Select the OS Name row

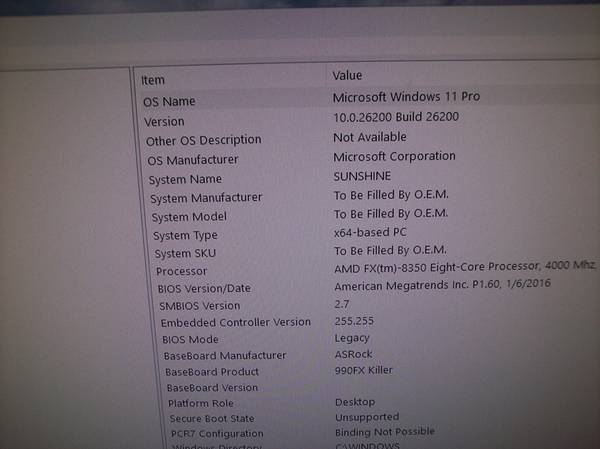(170, 102)
